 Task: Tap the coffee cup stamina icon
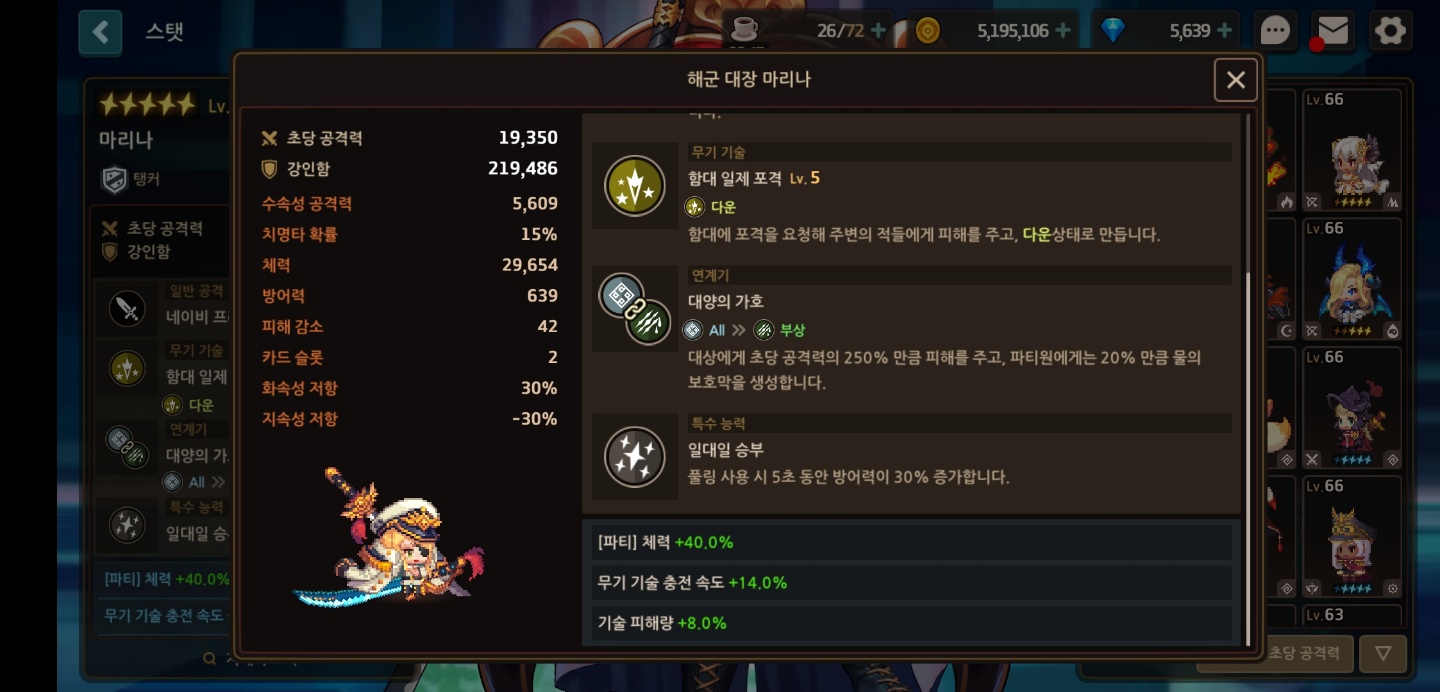744,29
